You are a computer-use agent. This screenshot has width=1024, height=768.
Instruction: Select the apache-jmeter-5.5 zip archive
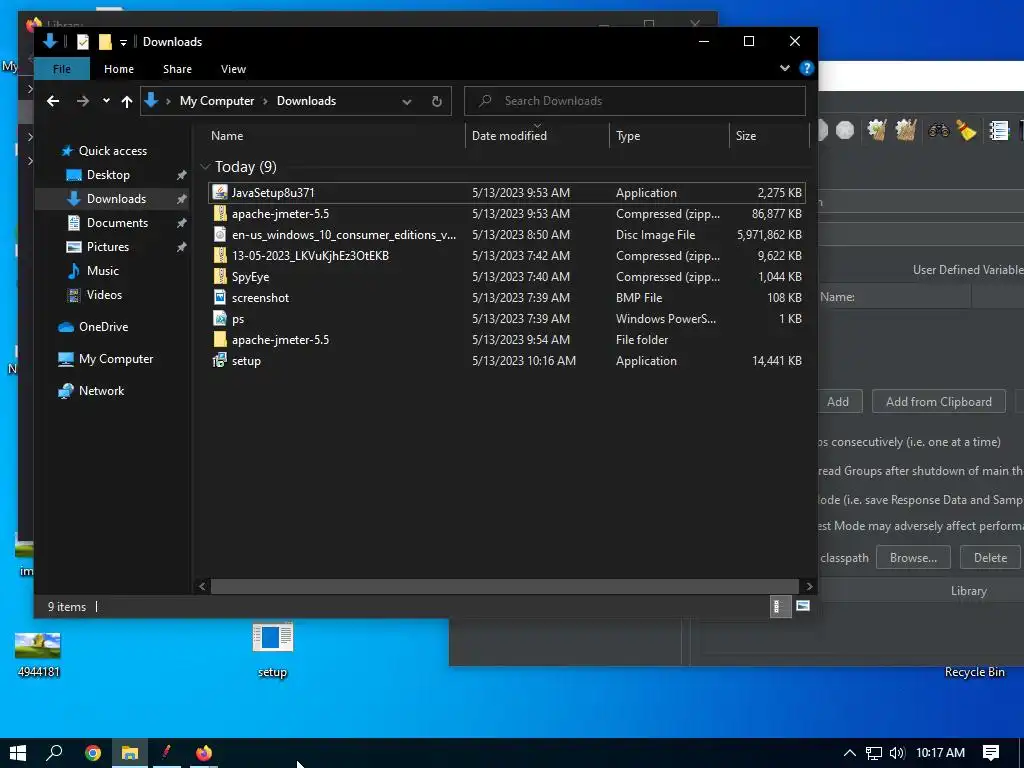pos(507,214)
